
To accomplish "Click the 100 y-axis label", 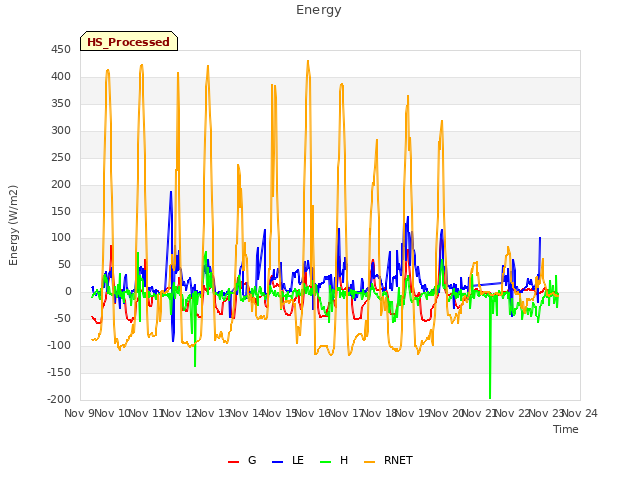I will 61,238.
